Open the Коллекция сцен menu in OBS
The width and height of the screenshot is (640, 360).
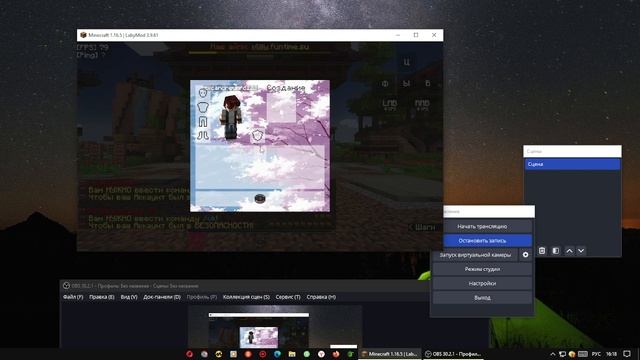tap(246, 297)
